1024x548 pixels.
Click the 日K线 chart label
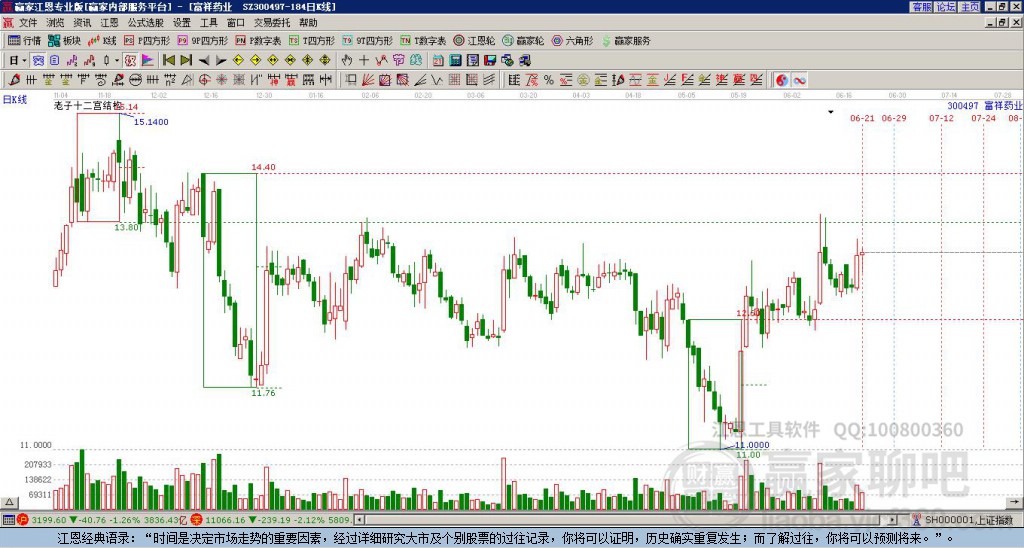(14, 100)
